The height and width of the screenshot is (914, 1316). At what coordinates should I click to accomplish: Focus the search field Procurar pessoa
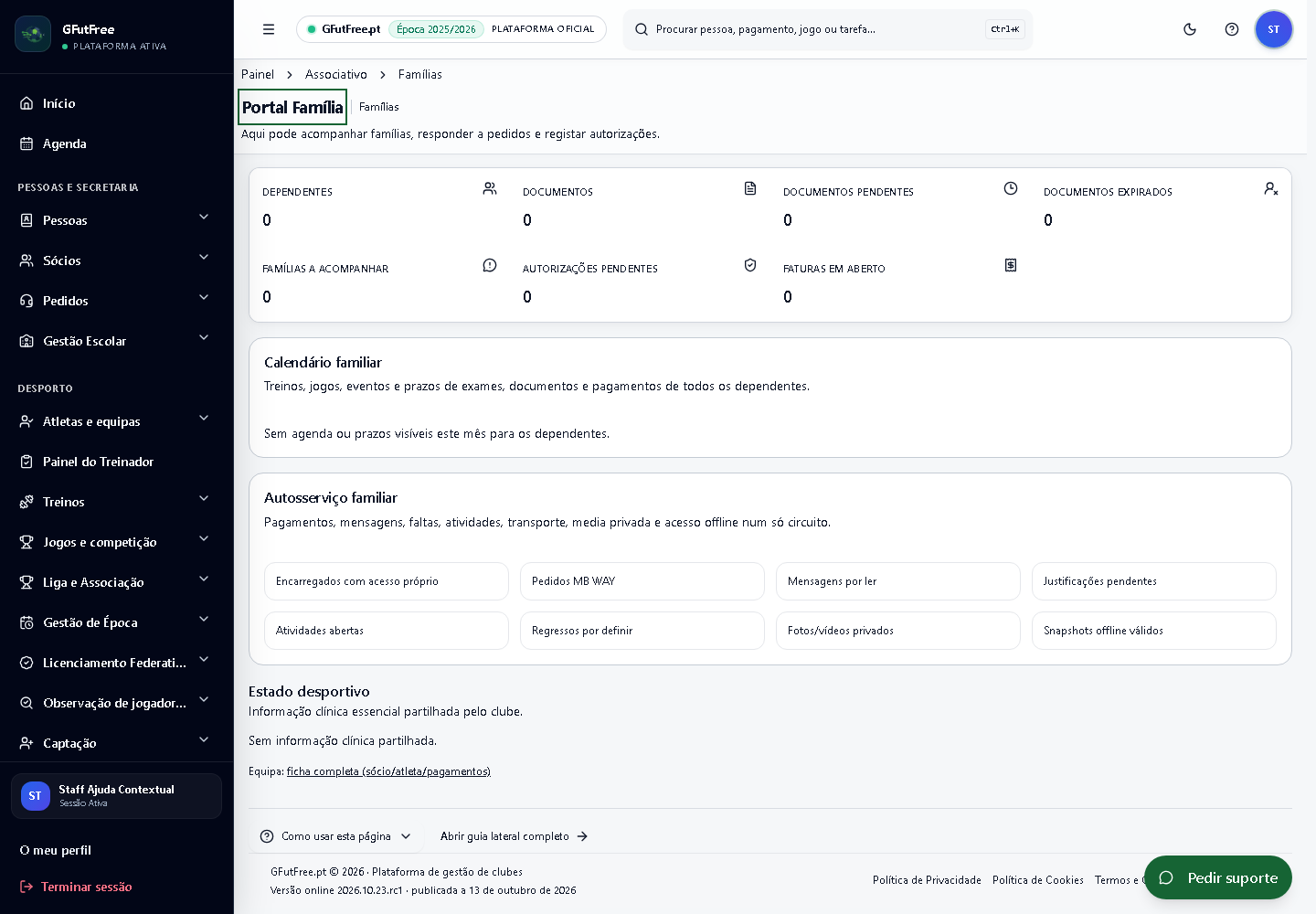pos(828,29)
